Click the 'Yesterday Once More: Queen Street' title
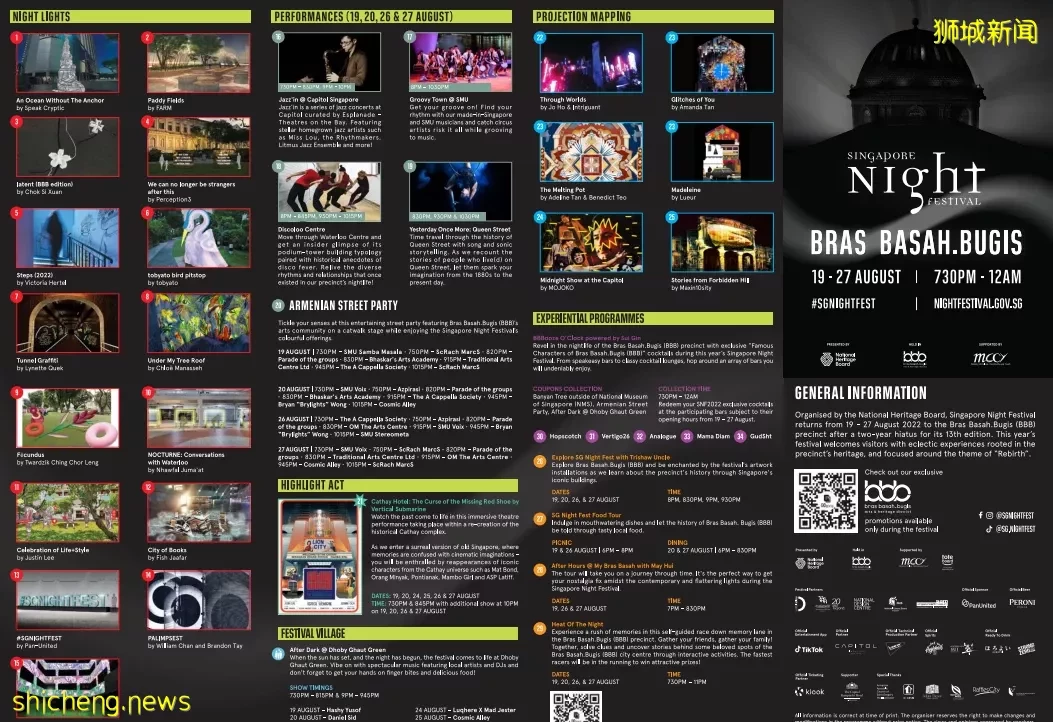Image resolution: width=1053 pixels, height=722 pixels. click(460, 230)
